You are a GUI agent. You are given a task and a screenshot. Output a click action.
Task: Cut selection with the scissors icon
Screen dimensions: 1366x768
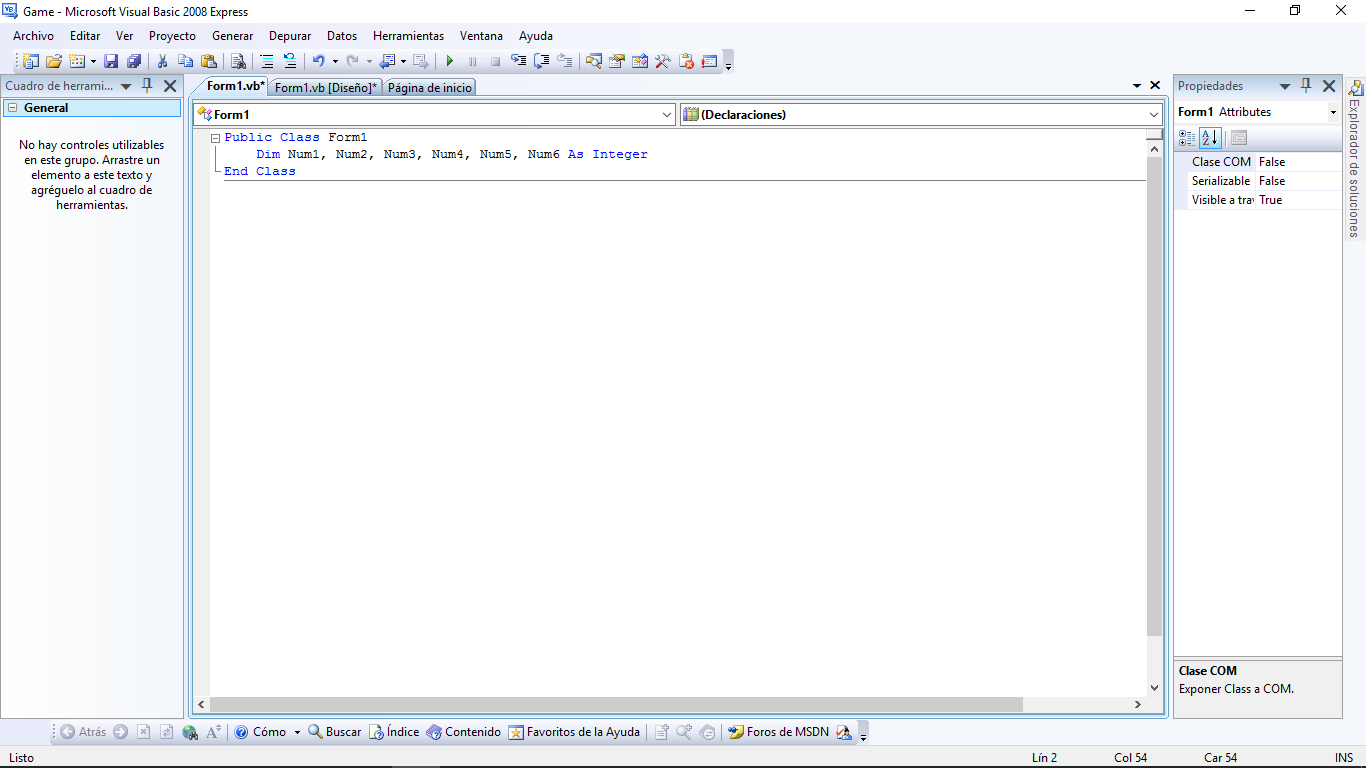tap(162, 61)
